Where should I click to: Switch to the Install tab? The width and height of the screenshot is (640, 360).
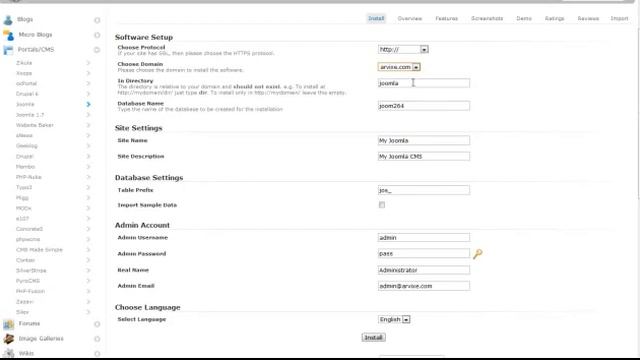(x=376, y=18)
